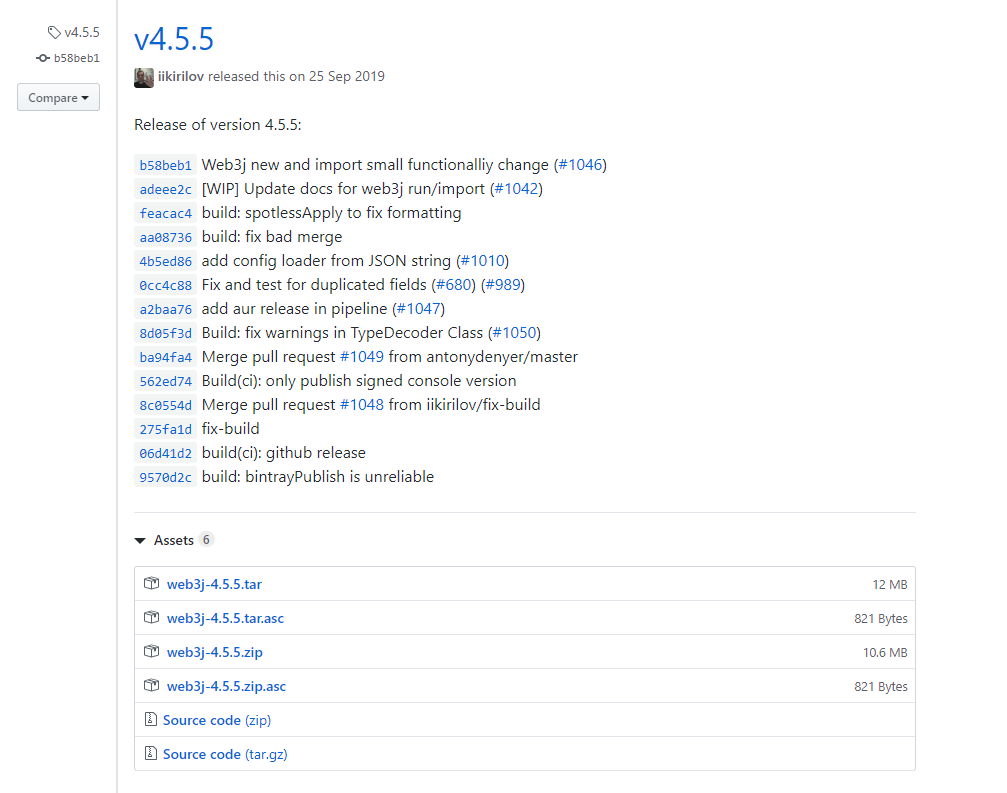This screenshot has width=1007, height=793.
Task: Open commit 8c0554d
Action: coord(165,405)
